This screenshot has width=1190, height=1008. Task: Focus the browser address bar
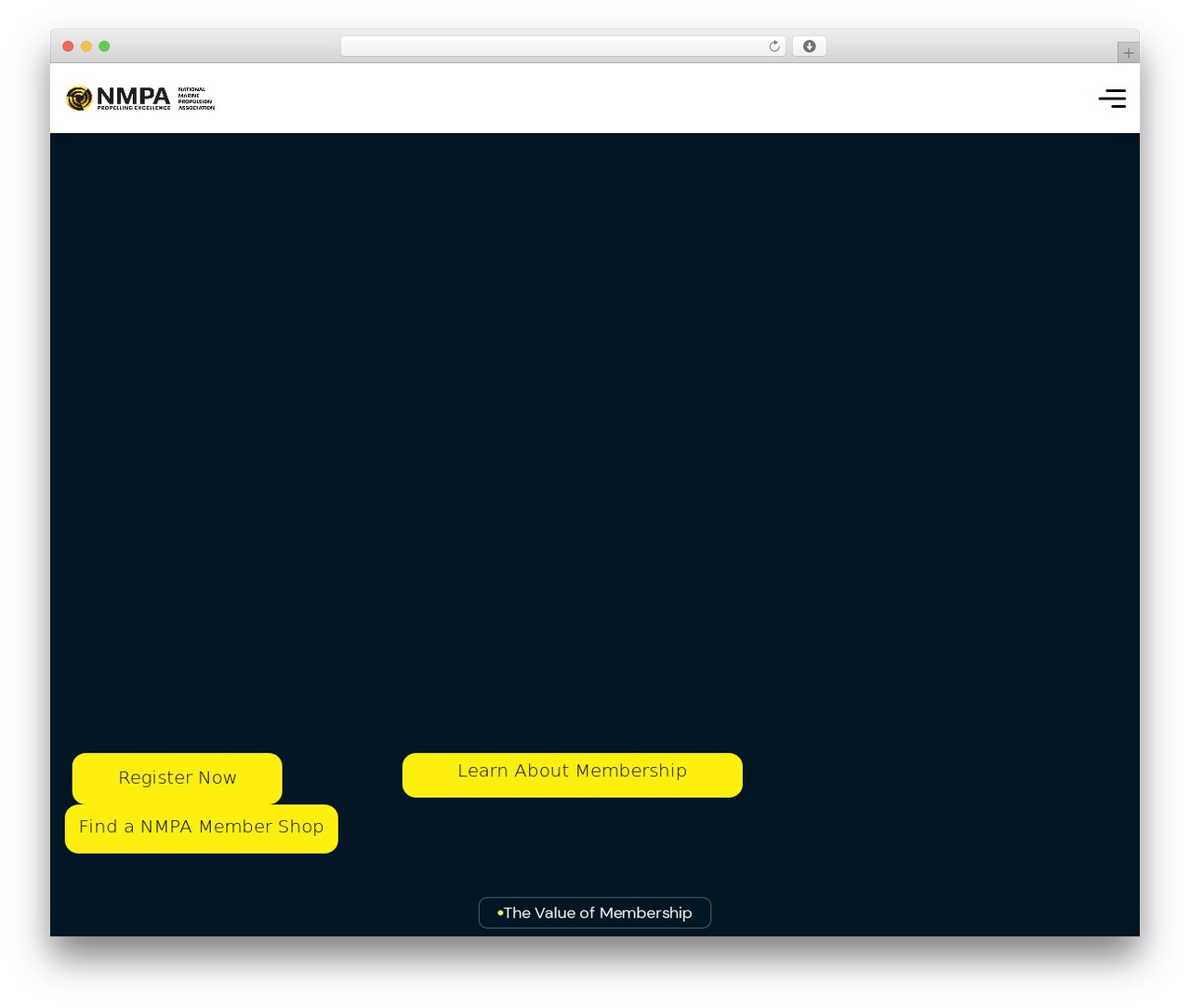[562, 46]
